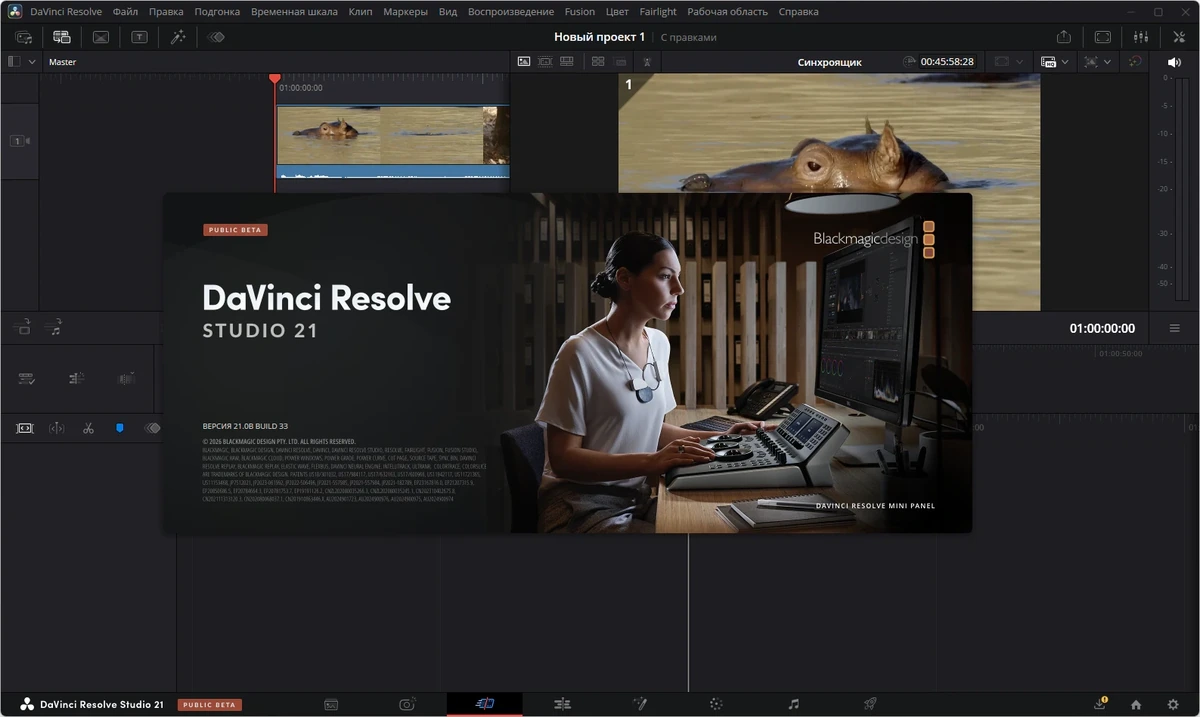
Task: Click the Master bin label
Action: pyautogui.click(x=62, y=62)
